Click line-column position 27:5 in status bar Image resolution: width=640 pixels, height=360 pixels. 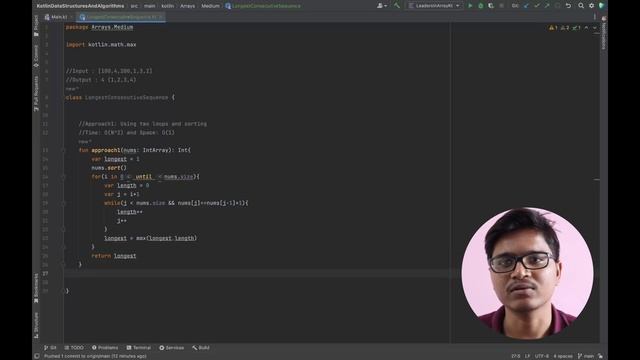(x=516, y=356)
